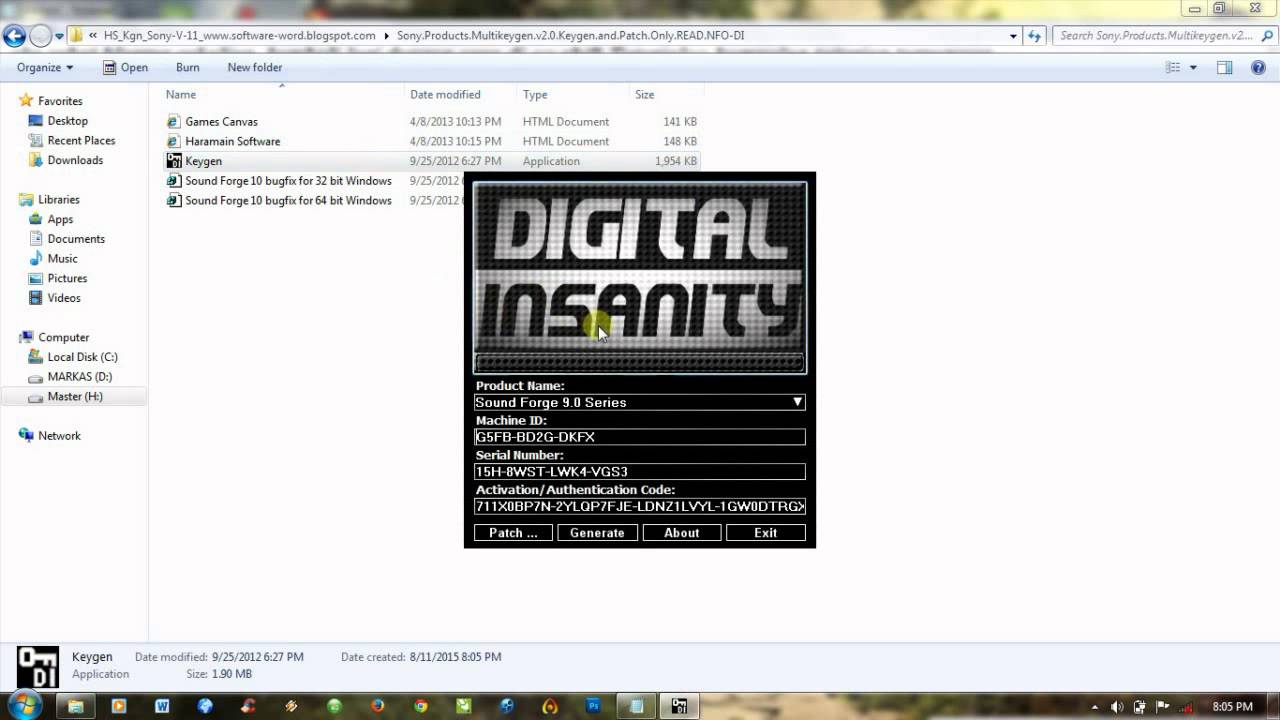Click About in the keygen
The width and height of the screenshot is (1280, 720).
tap(681, 533)
